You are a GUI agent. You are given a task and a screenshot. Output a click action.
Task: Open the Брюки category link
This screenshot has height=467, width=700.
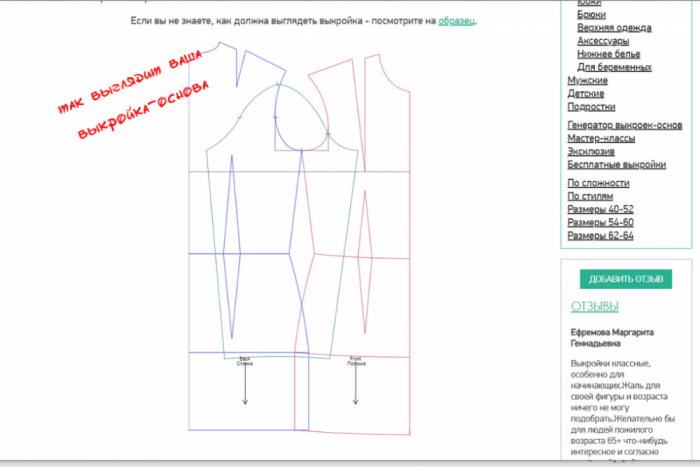[x=592, y=15]
